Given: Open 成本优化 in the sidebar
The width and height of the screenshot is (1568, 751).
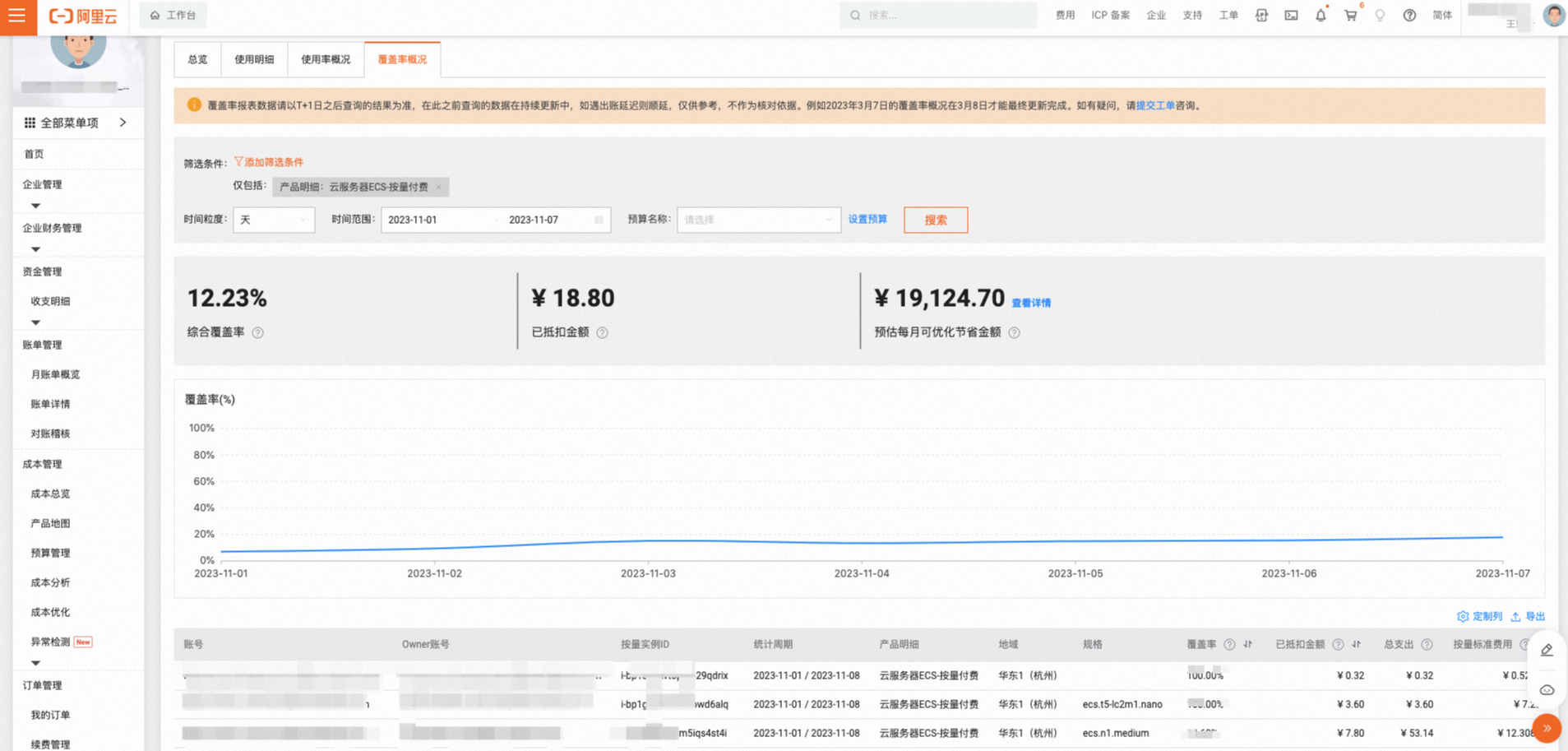Looking at the screenshot, I should coord(50,612).
